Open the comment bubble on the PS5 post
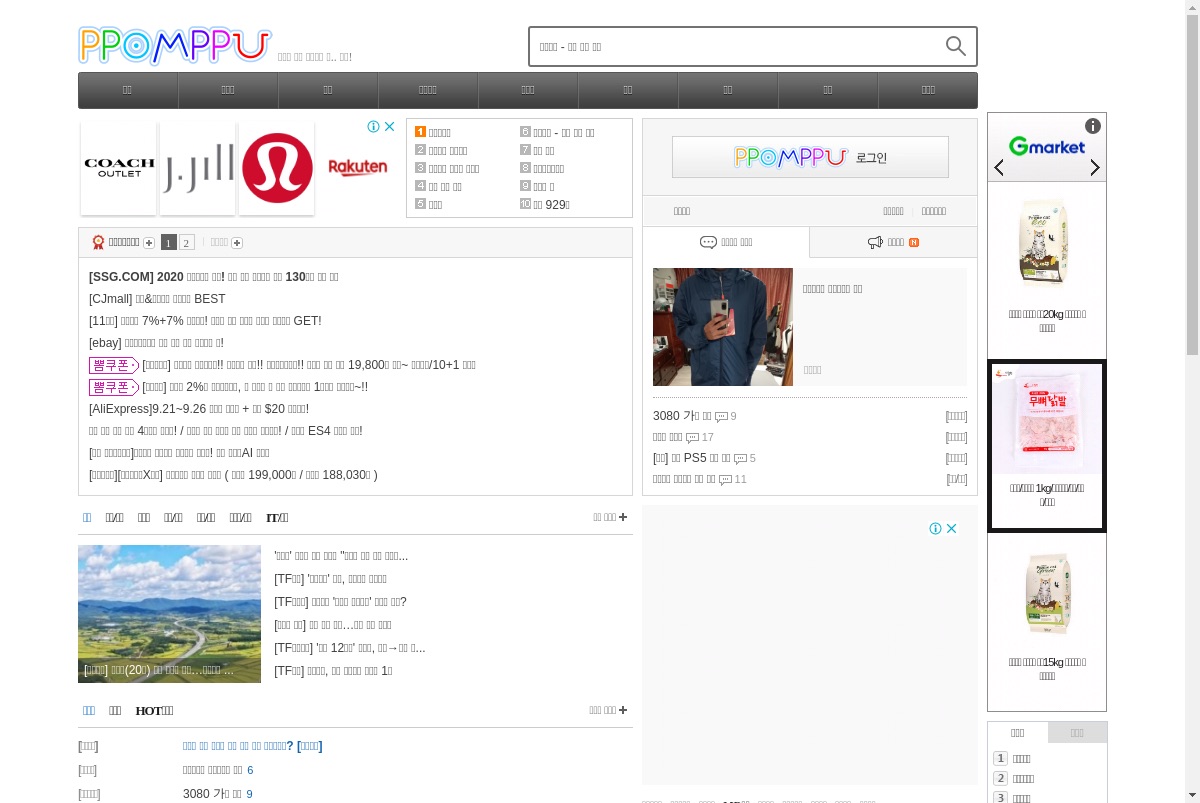The height and width of the screenshot is (803, 1200). click(740, 459)
